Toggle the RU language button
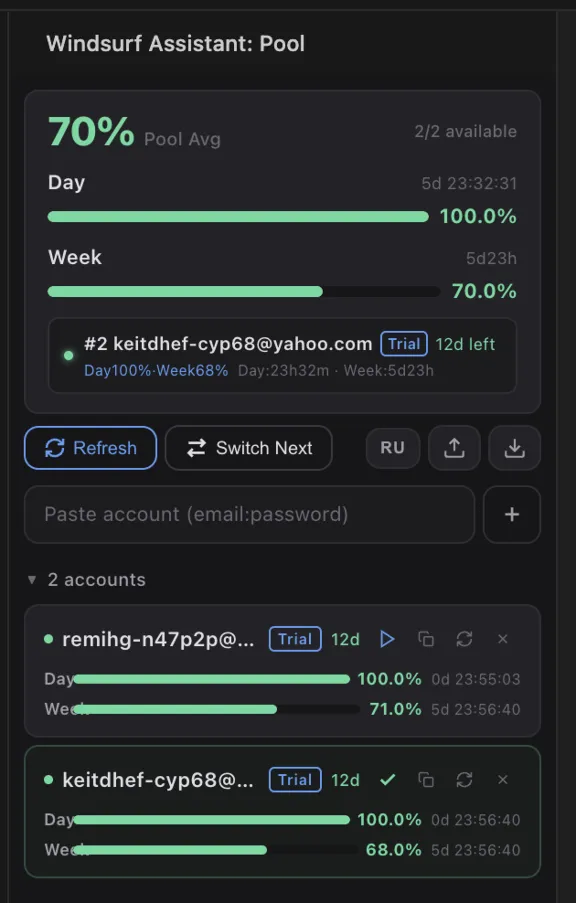This screenshot has width=576, height=903. click(x=392, y=448)
